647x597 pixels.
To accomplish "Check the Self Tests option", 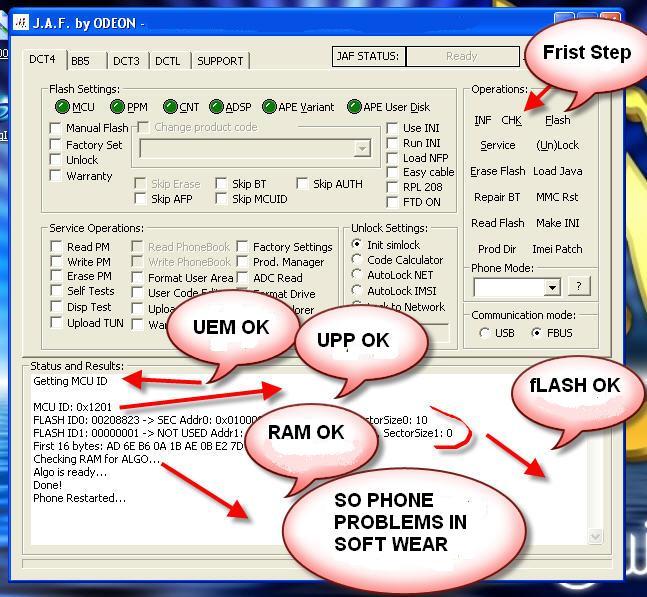I will pyautogui.click(x=56, y=290).
